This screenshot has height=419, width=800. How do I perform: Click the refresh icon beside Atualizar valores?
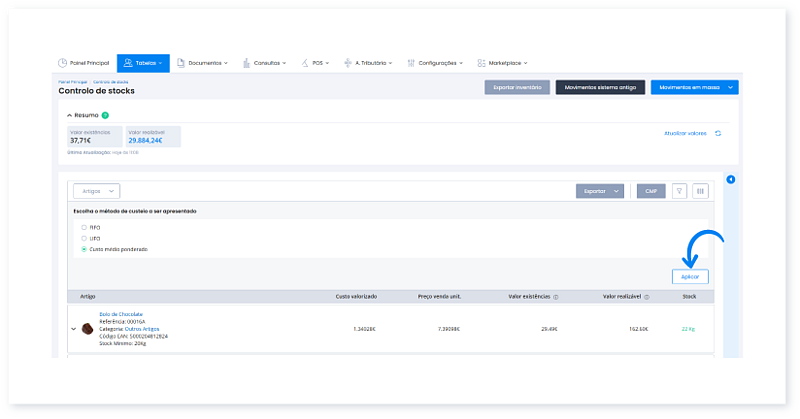point(717,133)
